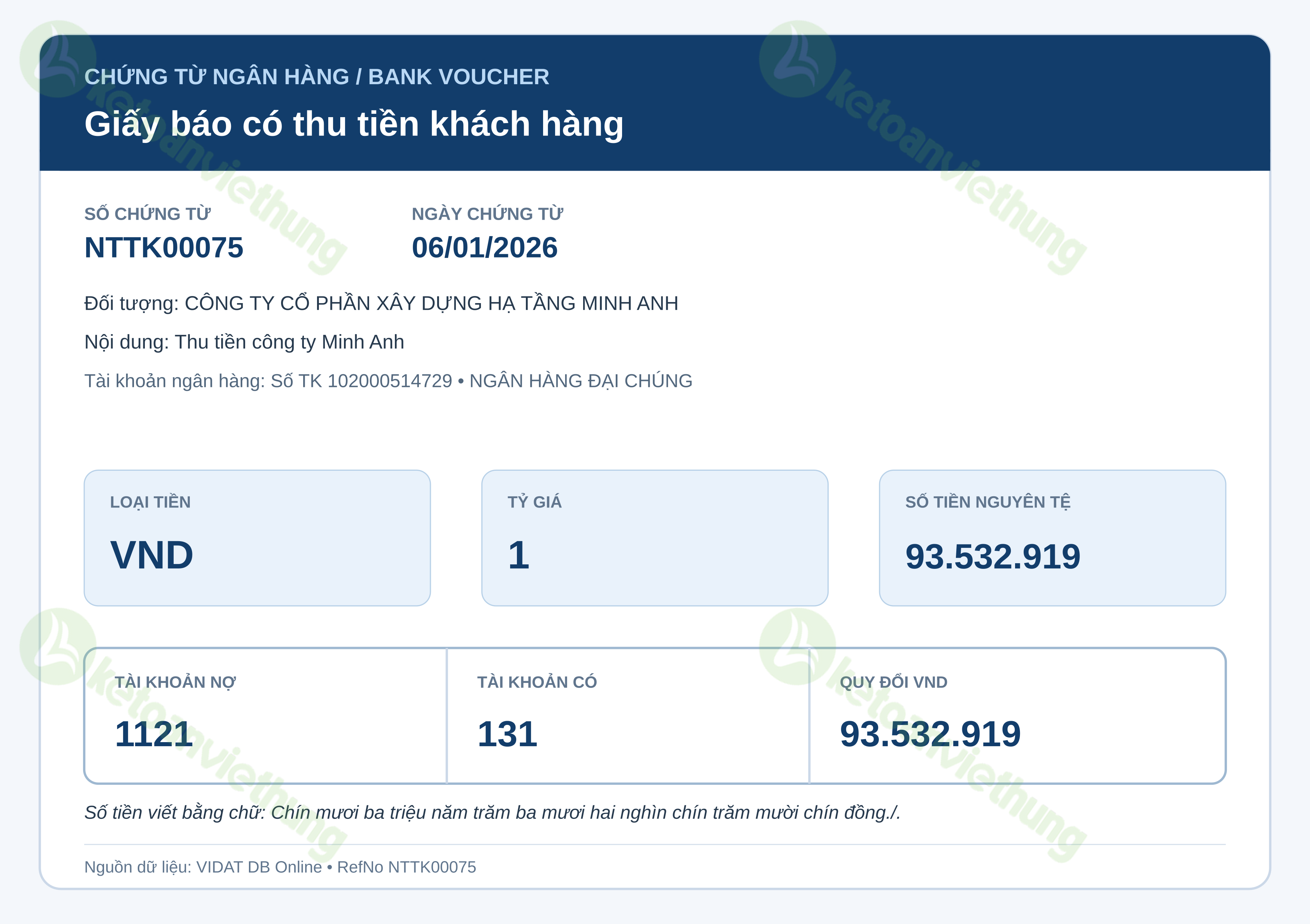
Task: Select voucher number NTTK00075 under SỐ CHỨNG TỪ
Action: point(164,247)
